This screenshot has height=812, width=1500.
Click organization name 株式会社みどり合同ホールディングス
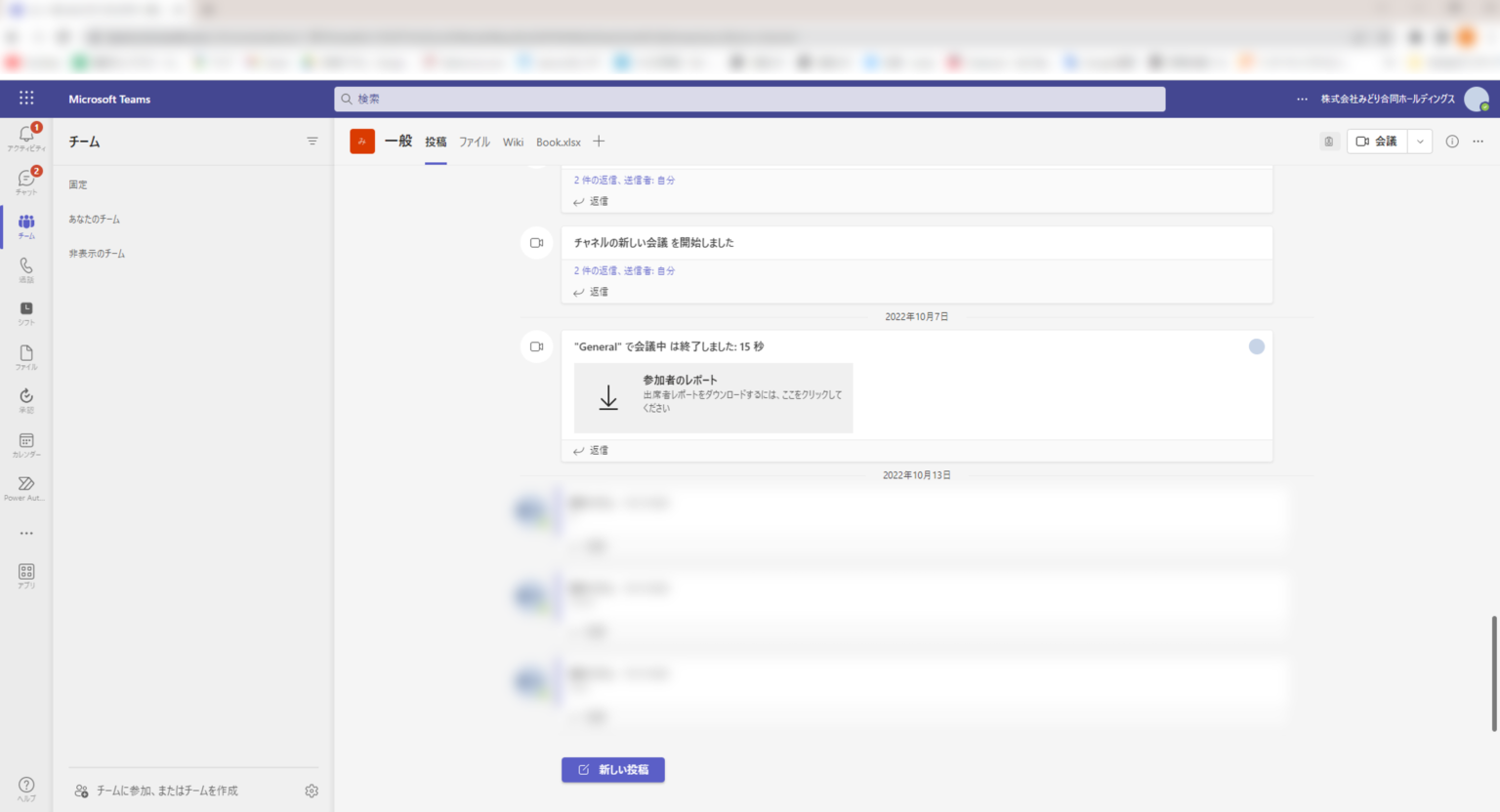coord(1388,99)
